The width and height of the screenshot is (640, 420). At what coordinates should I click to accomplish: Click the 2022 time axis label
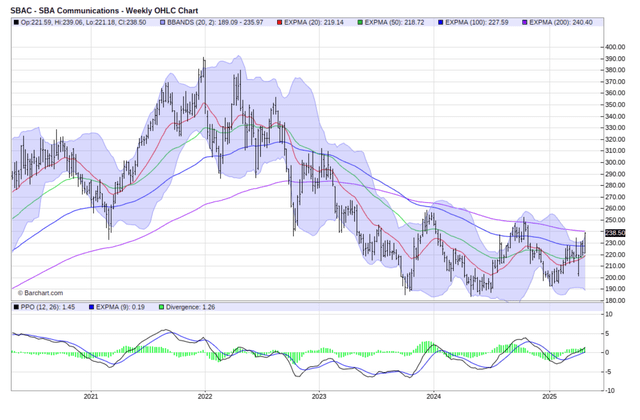[x=204, y=396]
